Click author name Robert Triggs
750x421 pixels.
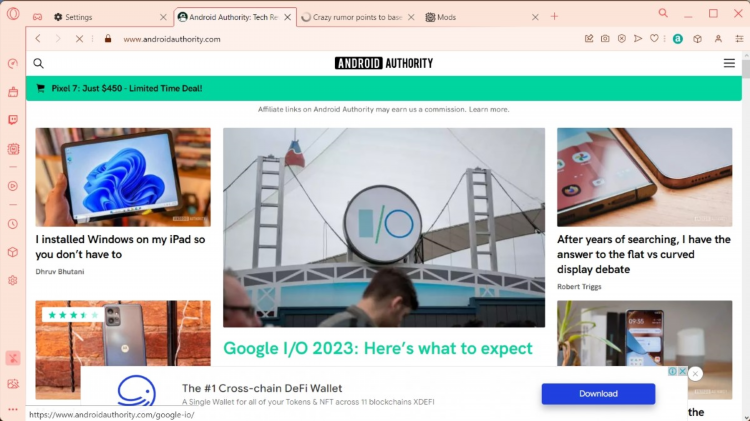coord(579,287)
